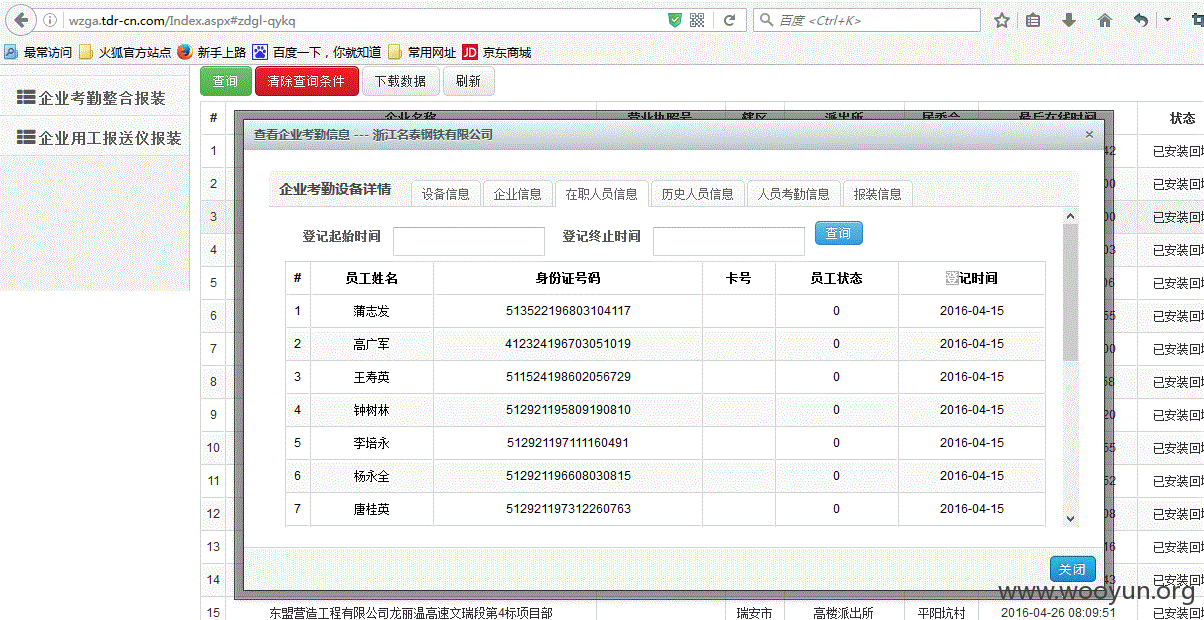
Task: Click 高楼派出所 in background row 15
Action: coord(843,613)
